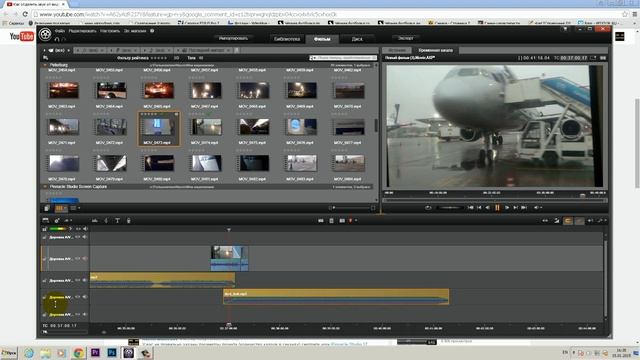Mute audio on the third AV track

[85, 280]
